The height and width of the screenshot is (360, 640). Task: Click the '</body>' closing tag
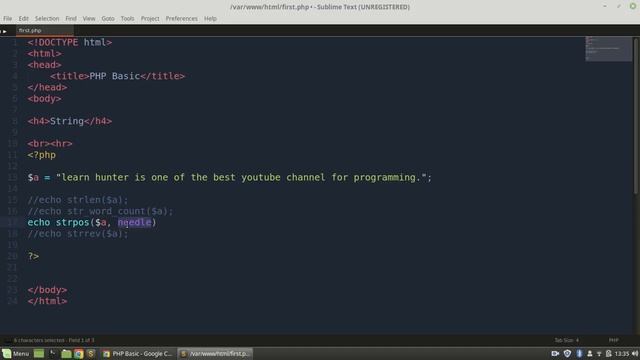47,290
